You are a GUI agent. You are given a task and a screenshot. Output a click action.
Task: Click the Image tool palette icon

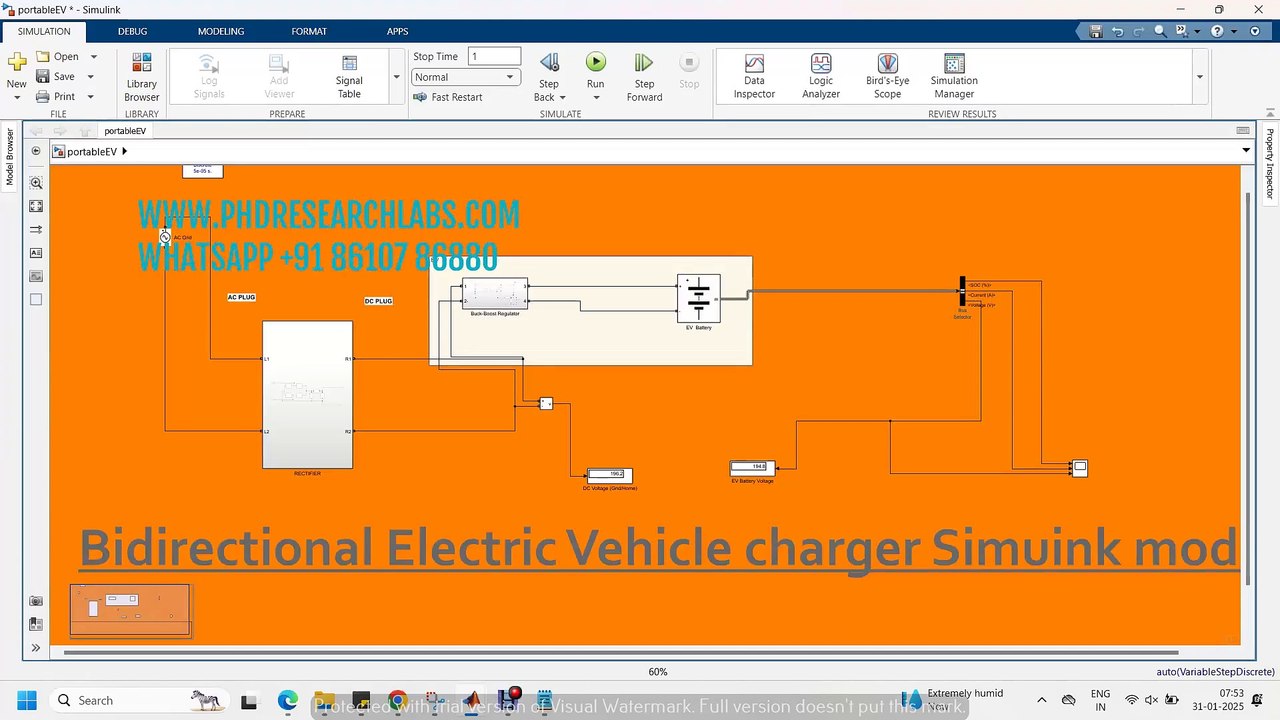click(x=36, y=276)
